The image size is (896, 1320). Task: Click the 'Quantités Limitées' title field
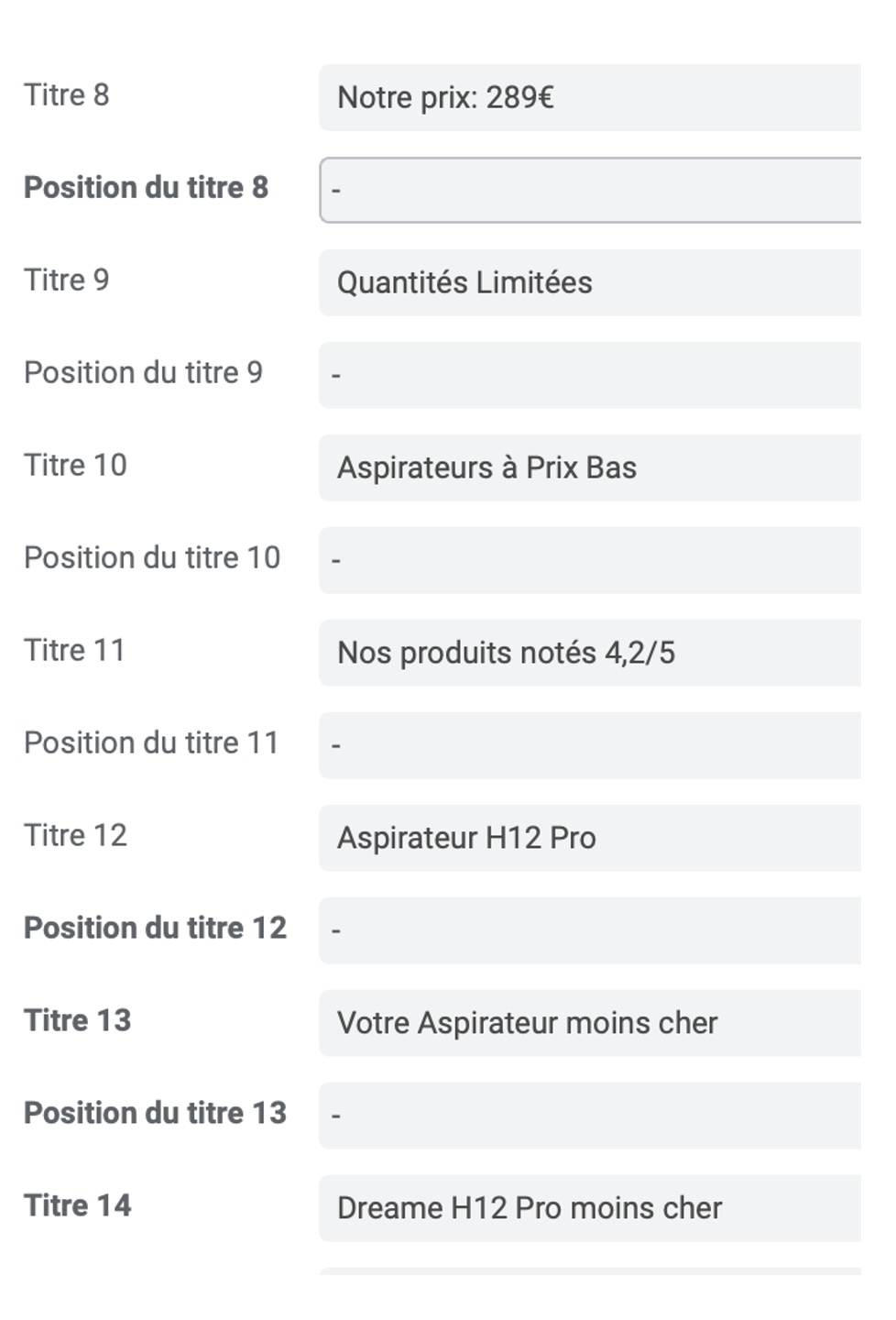pyautogui.click(x=590, y=282)
